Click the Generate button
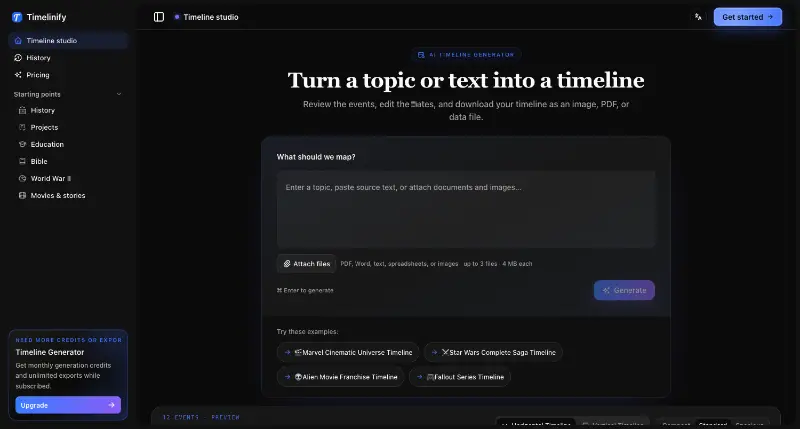This screenshot has width=800, height=429. (624, 290)
